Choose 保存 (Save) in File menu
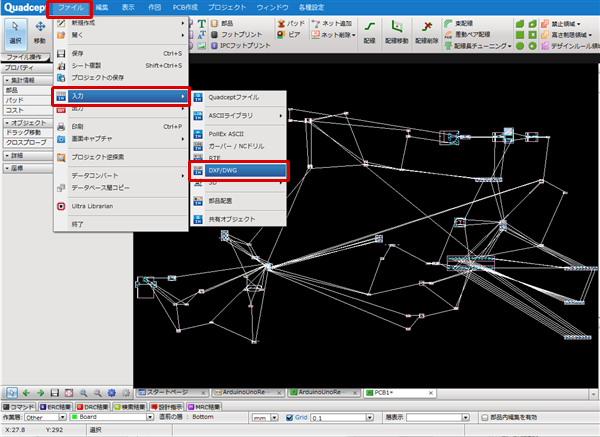 click(121, 53)
